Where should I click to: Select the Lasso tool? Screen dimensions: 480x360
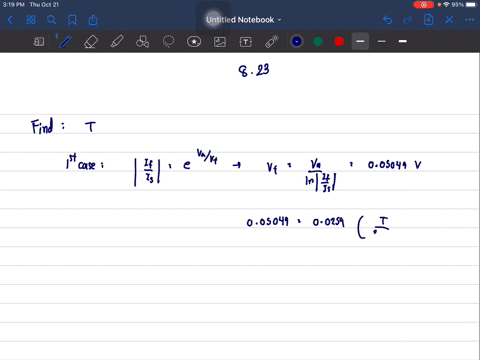click(x=168, y=42)
